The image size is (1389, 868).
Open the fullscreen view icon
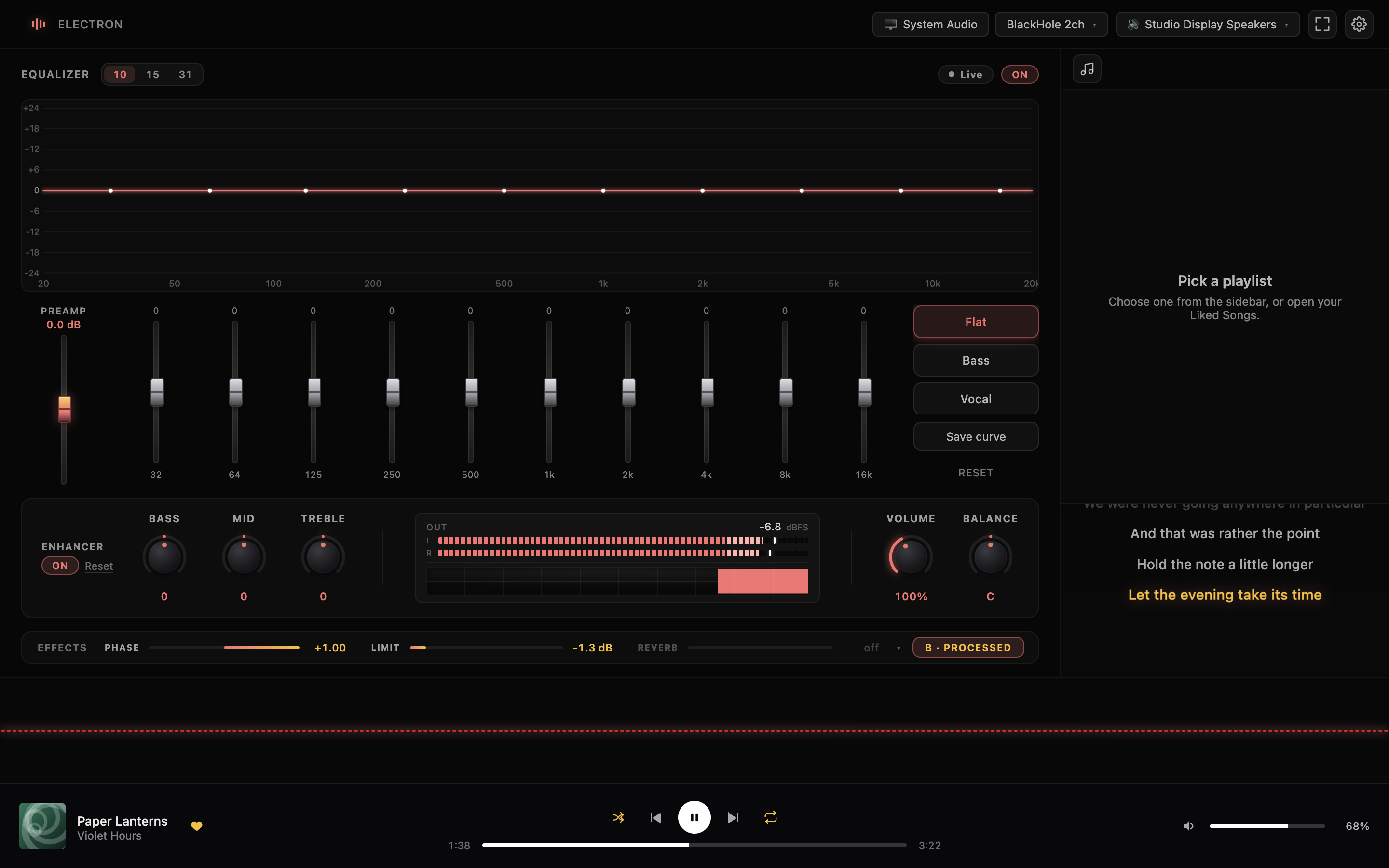pyautogui.click(x=1322, y=24)
